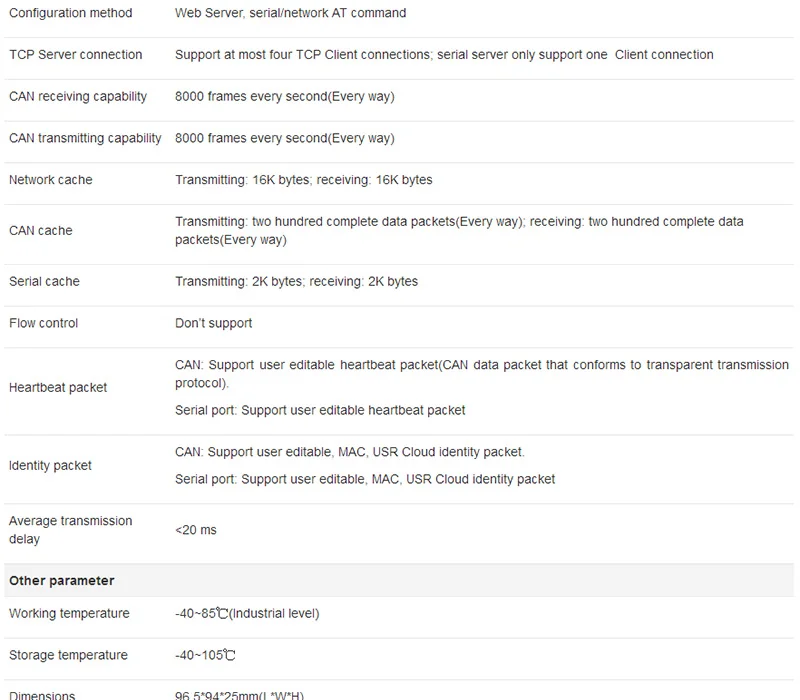Click the "Web Server, serial/network AT command" text
Image resolution: width=800 pixels, height=700 pixels.
tap(291, 13)
